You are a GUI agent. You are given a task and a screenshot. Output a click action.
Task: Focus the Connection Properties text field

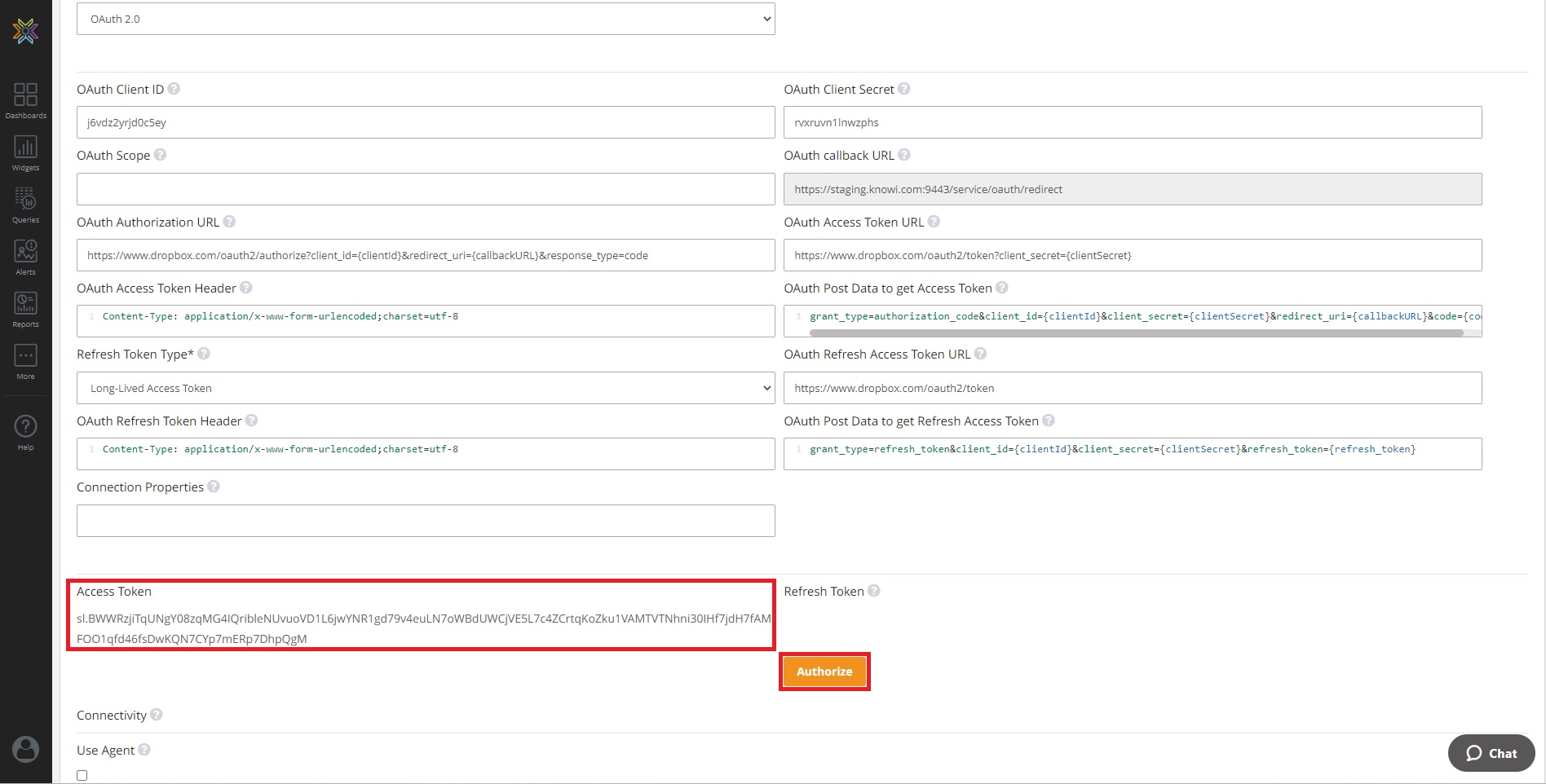pyautogui.click(x=425, y=521)
